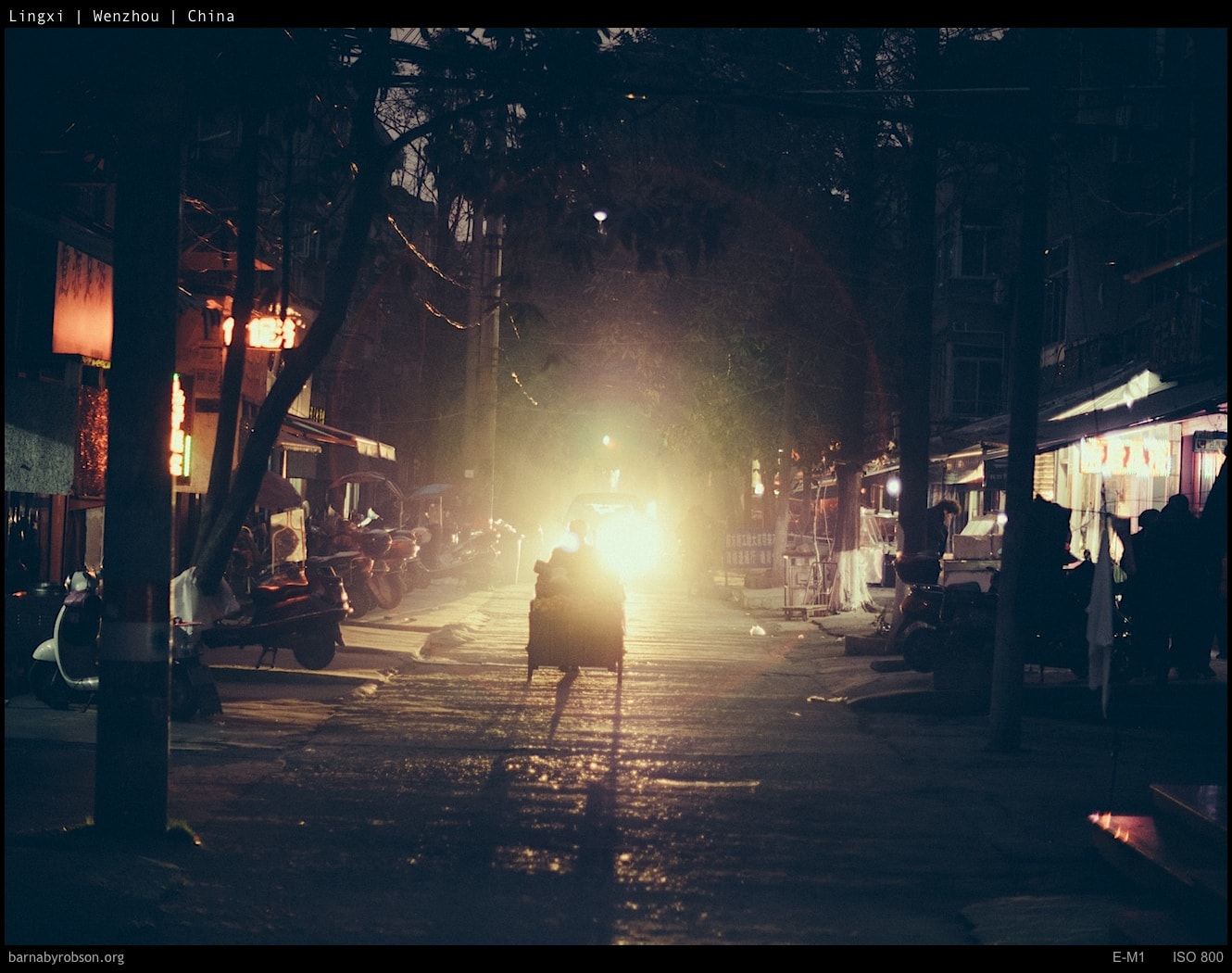
Task: Click the 'E-M1' camera label
Action: (x=1128, y=957)
